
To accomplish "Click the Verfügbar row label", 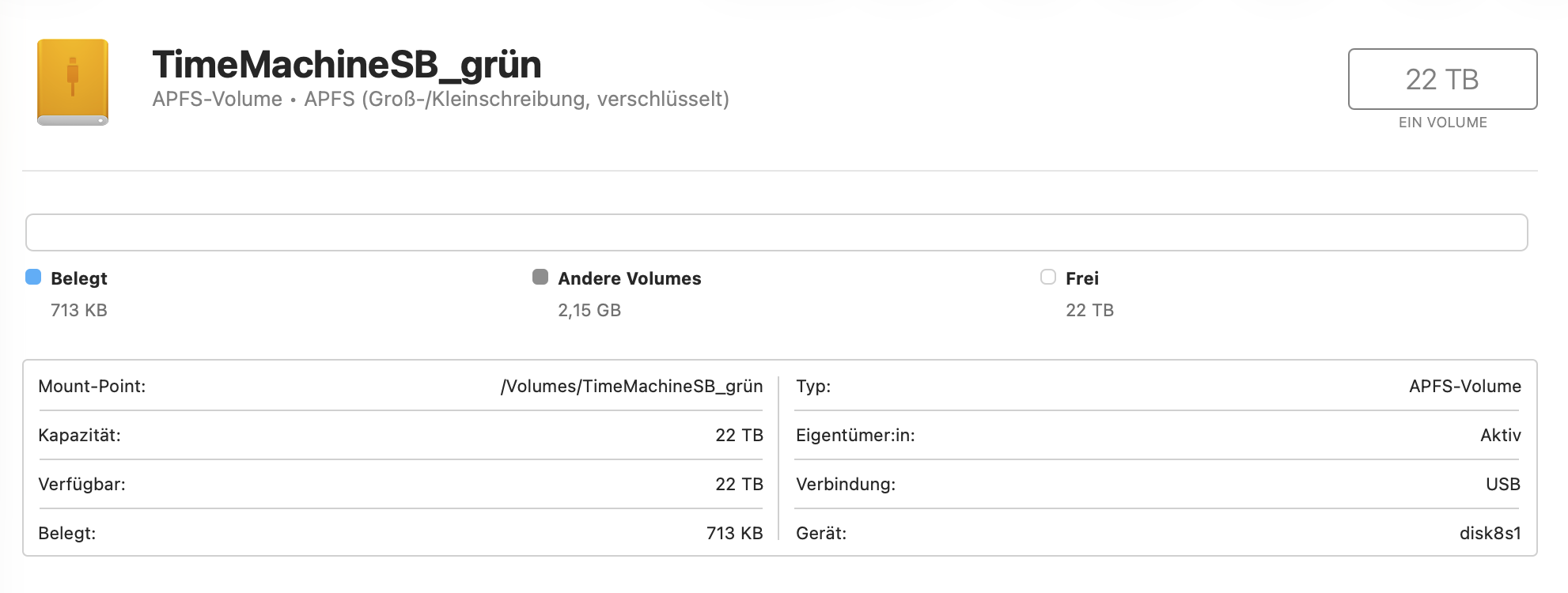I will (x=81, y=484).
